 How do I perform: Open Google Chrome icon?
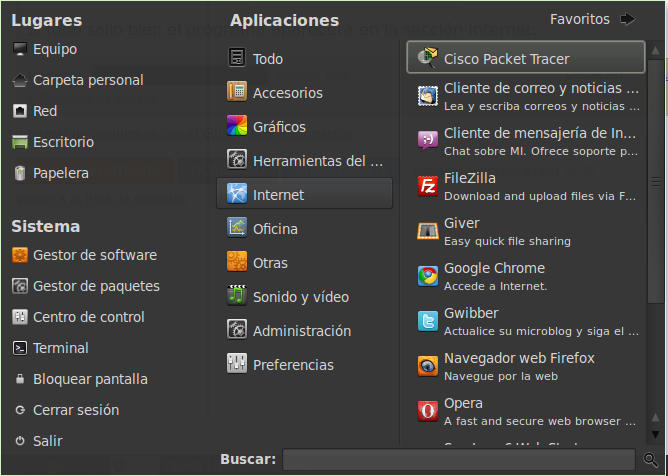(x=428, y=276)
